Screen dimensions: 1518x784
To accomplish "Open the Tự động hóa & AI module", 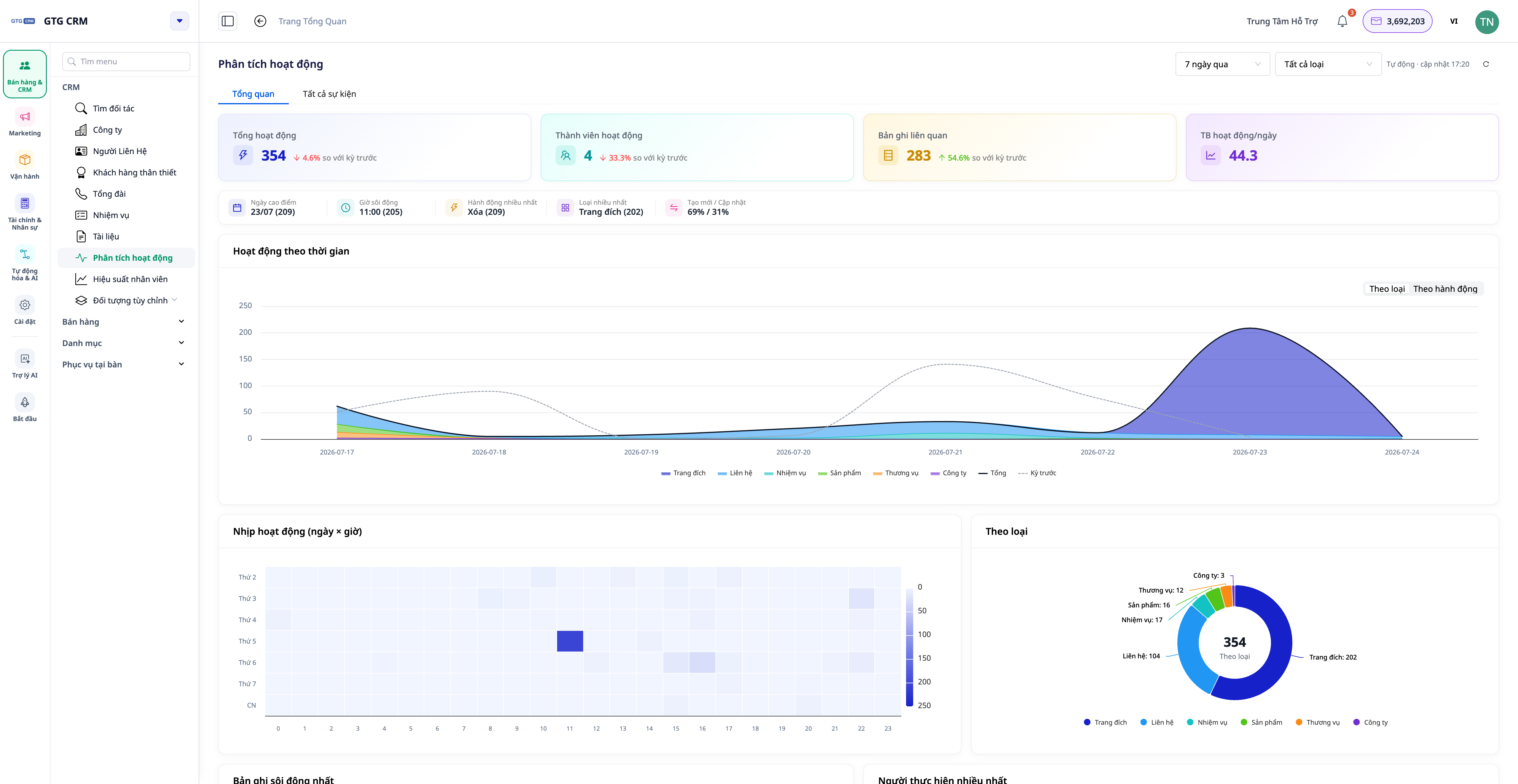I will (25, 264).
